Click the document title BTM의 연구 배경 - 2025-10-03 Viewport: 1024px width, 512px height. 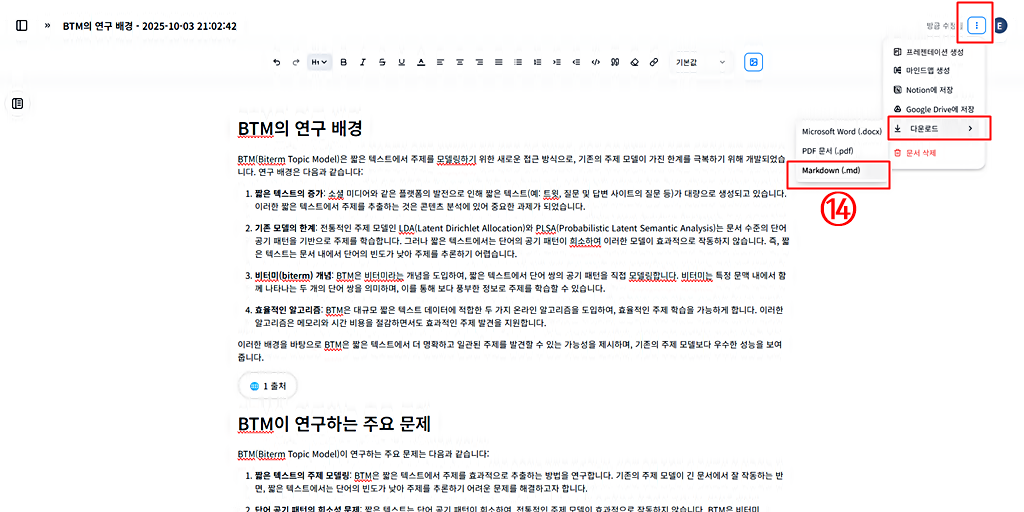150,26
